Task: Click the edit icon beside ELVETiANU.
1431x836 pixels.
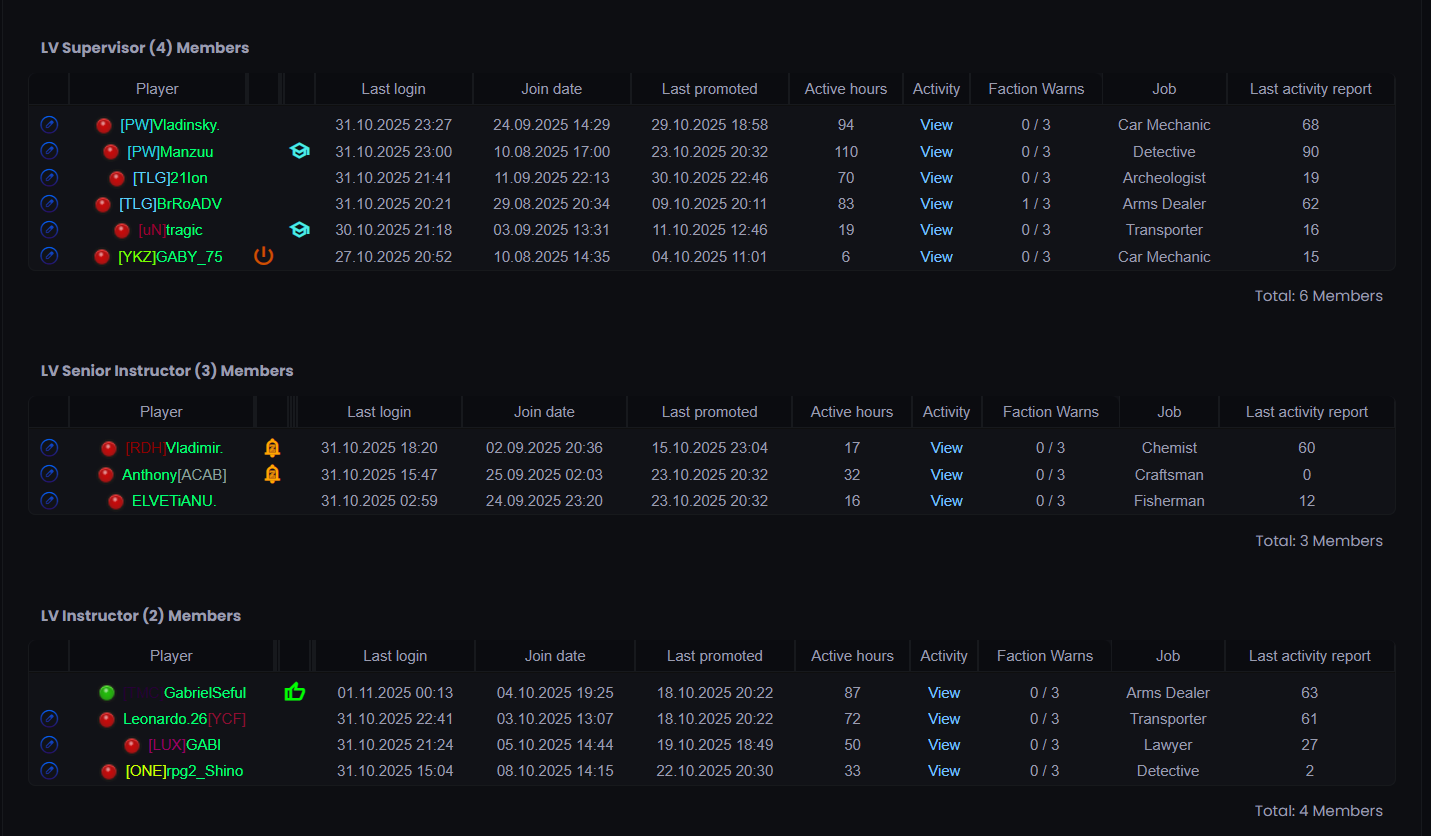Action: click(x=49, y=500)
